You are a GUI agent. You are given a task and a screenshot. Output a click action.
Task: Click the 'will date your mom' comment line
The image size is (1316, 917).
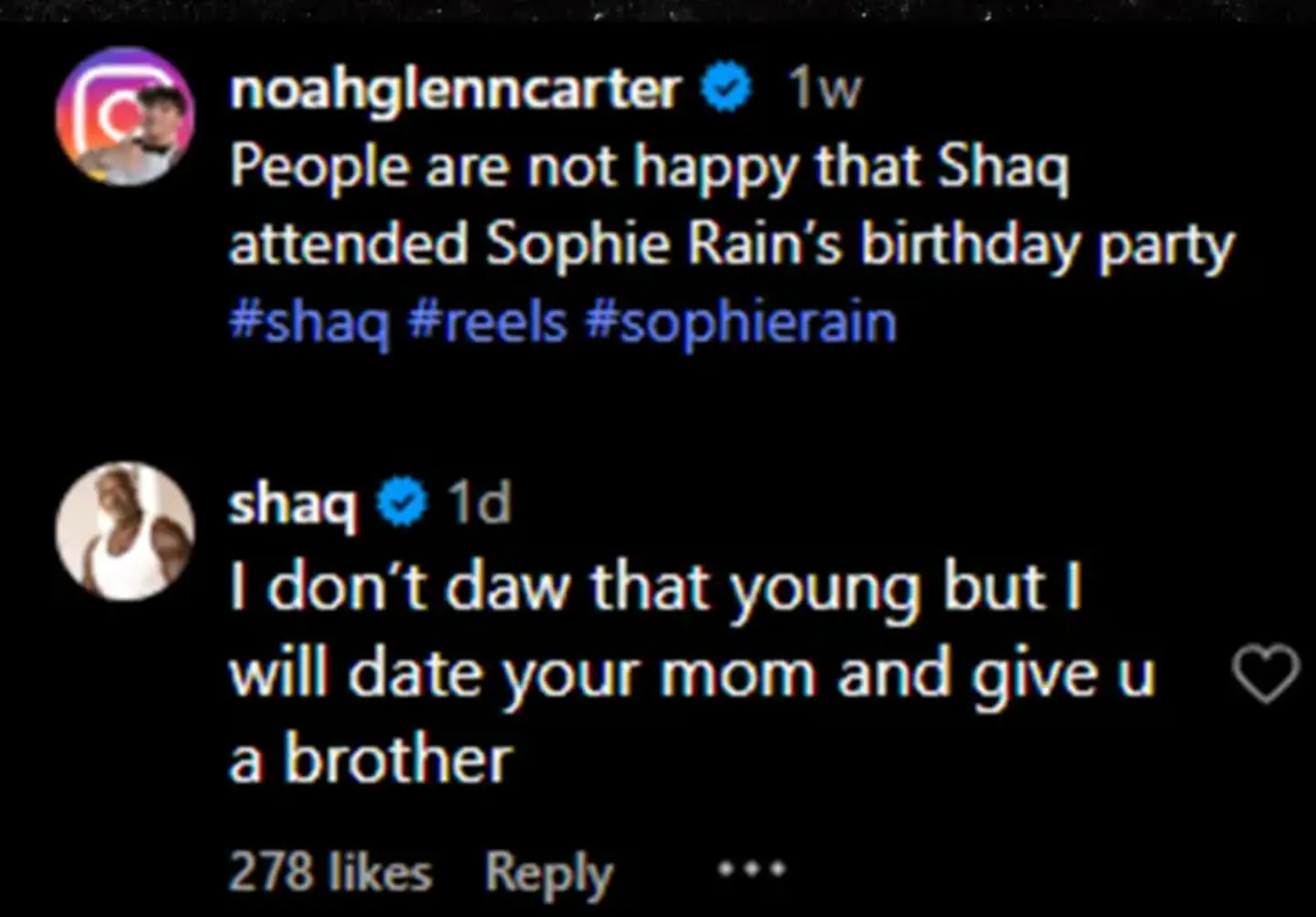[x=691, y=674]
